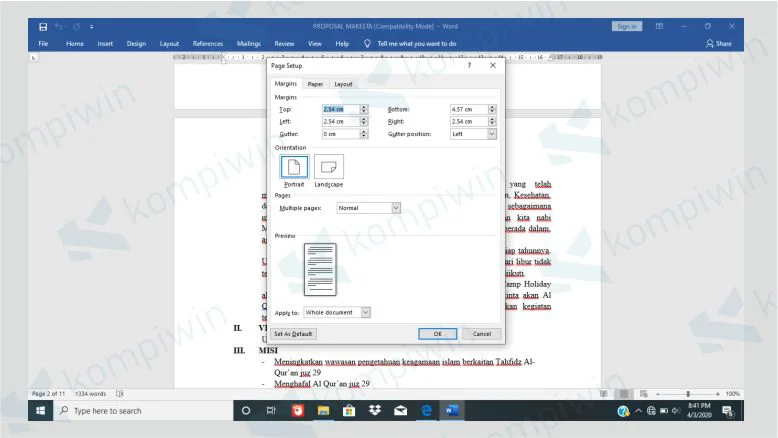Click the Sign in button
Image resolution: width=778 pixels, height=438 pixels.
click(x=627, y=26)
